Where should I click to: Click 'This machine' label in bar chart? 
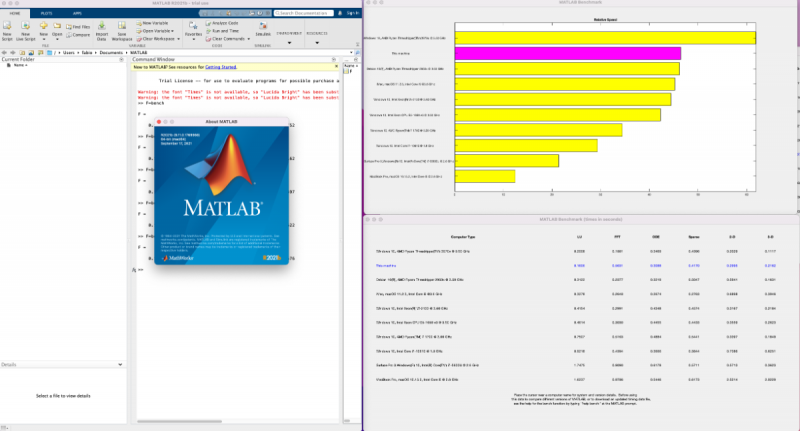pyautogui.click(x=401, y=54)
